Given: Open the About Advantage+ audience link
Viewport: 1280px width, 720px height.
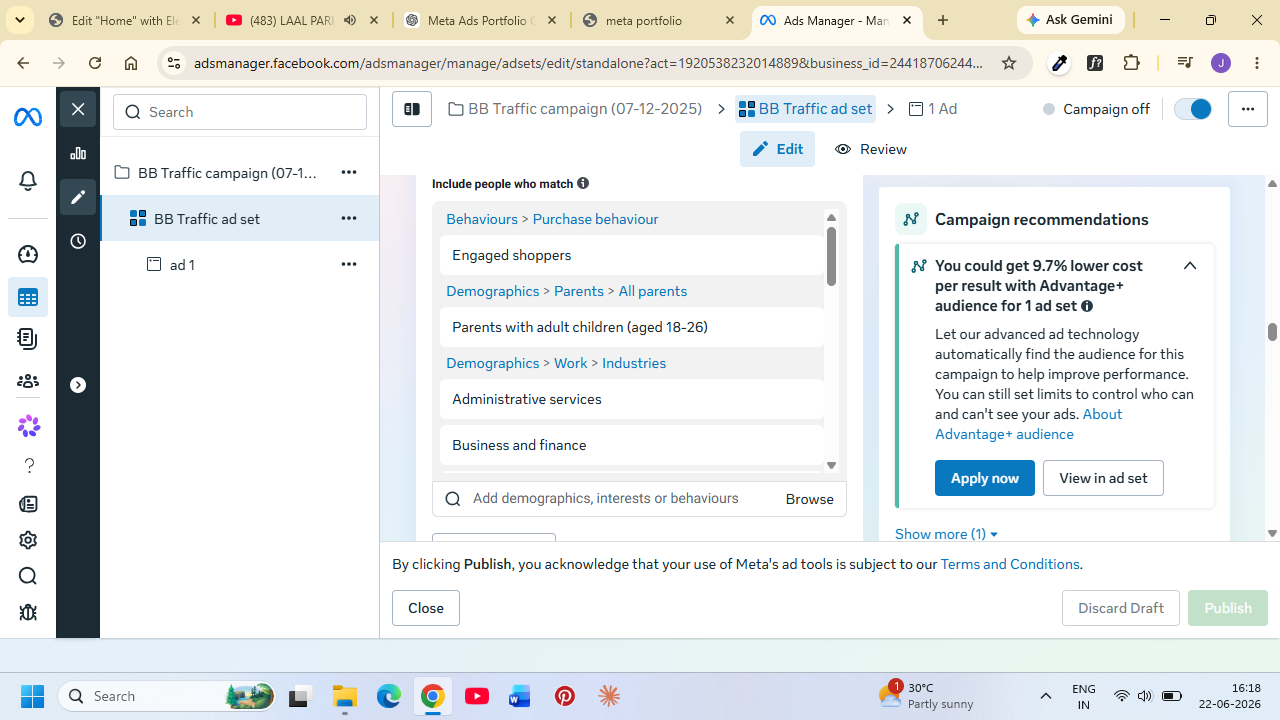Looking at the screenshot, I should coord(1029,424).
